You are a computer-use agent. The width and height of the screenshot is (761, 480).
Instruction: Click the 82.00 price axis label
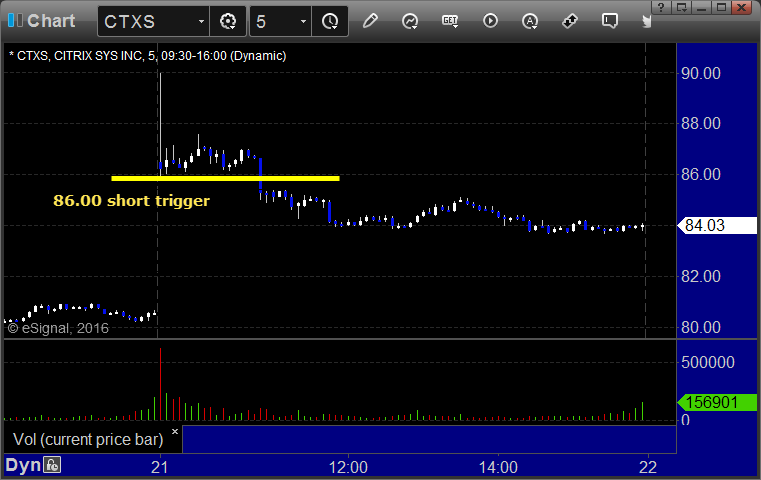tap(700, 276)
